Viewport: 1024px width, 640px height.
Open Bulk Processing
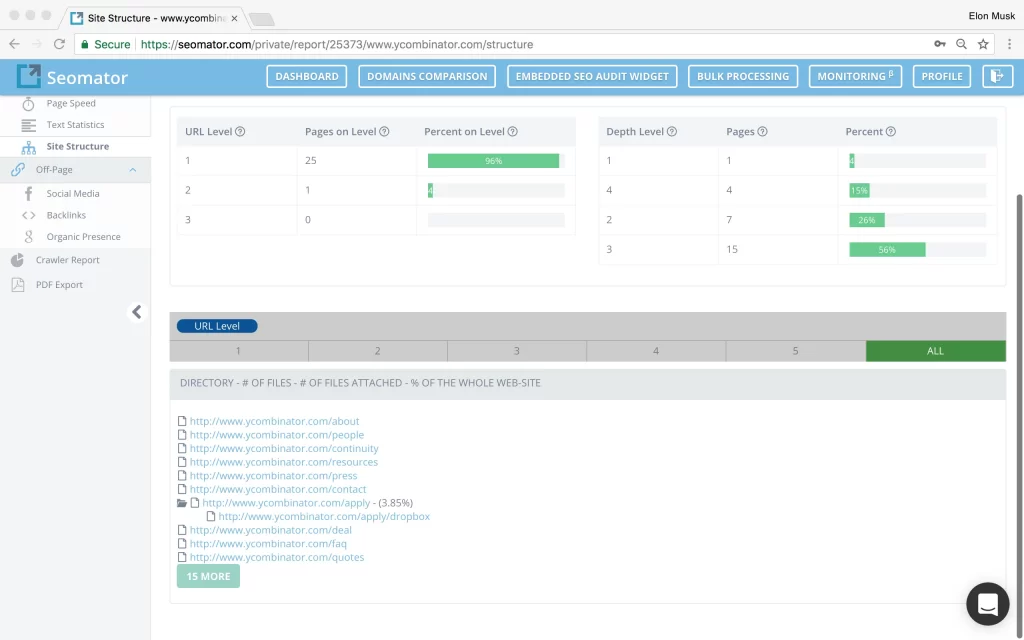coord(743,76)
